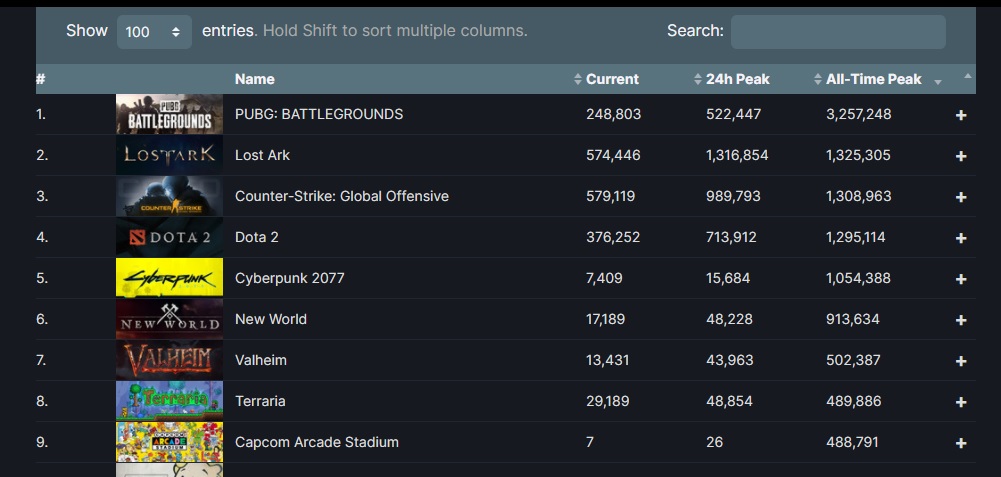This screenshot has width=1001, height=477.
Task: Click the PUBG Battlegrounds game thumbnail
Action: coord(169,114)
